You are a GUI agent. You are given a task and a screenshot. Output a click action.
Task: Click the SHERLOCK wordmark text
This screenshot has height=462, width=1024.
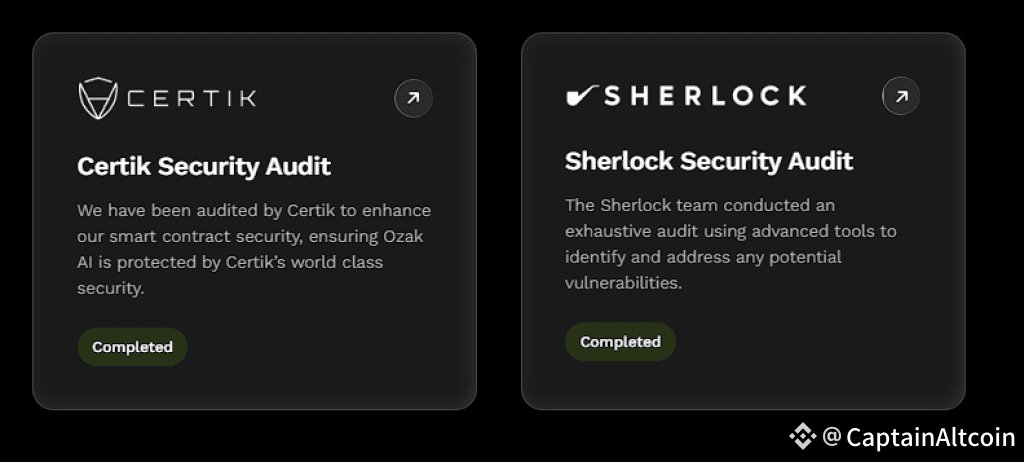(705, 96)
